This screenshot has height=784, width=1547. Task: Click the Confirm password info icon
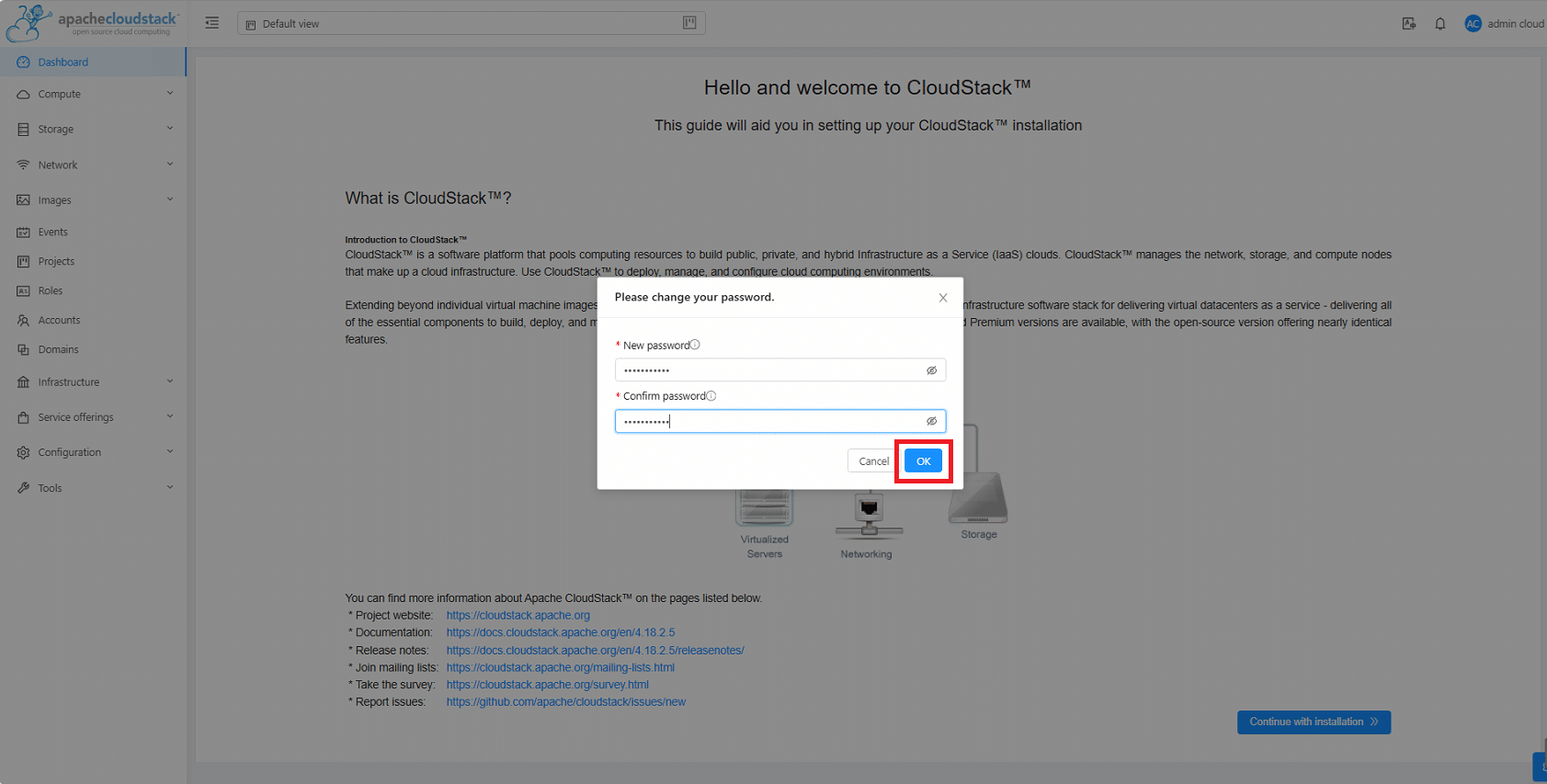point(711,396)
